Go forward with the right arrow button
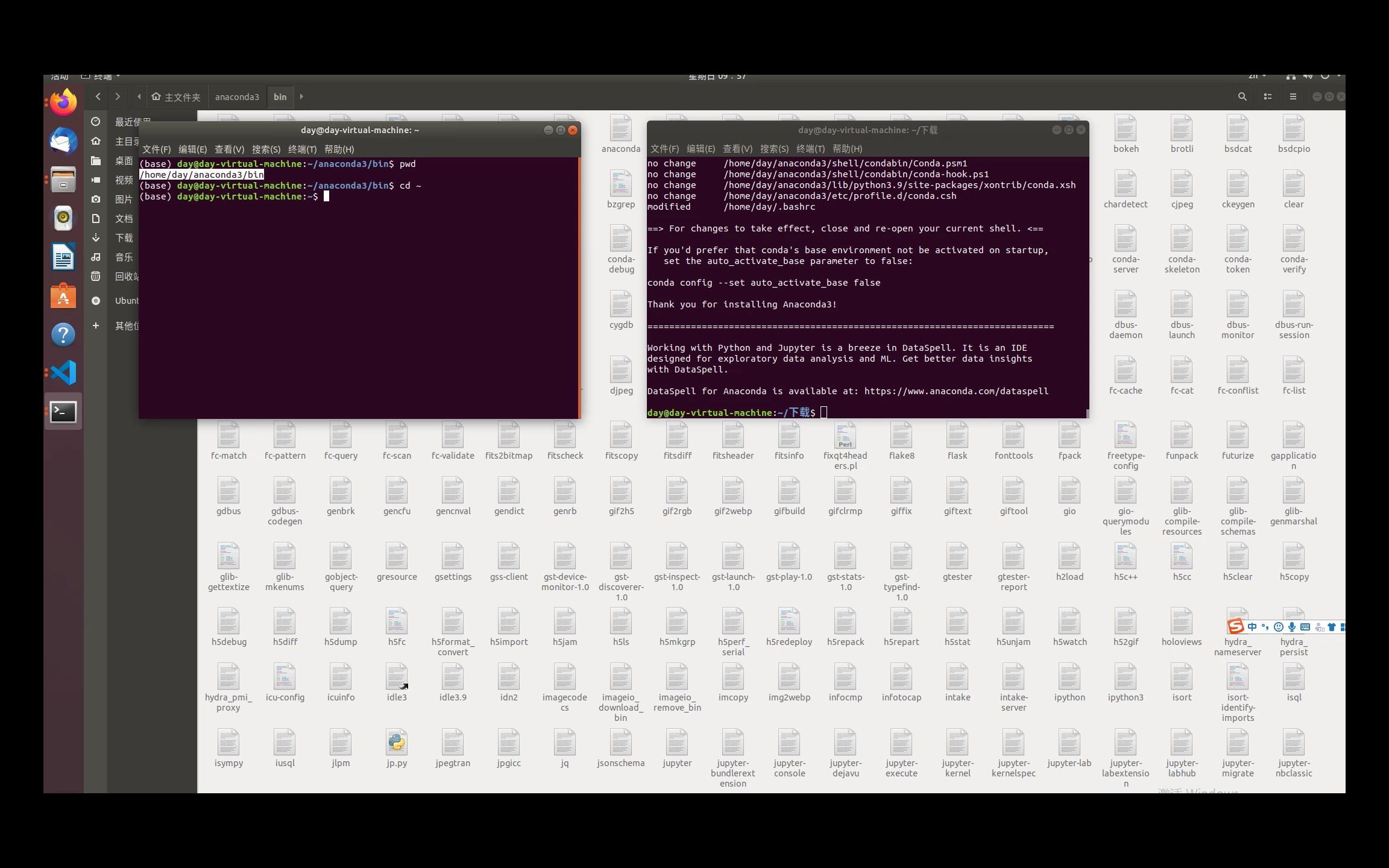The width and height of the screenshot is (1389, 868). [118, 96]
